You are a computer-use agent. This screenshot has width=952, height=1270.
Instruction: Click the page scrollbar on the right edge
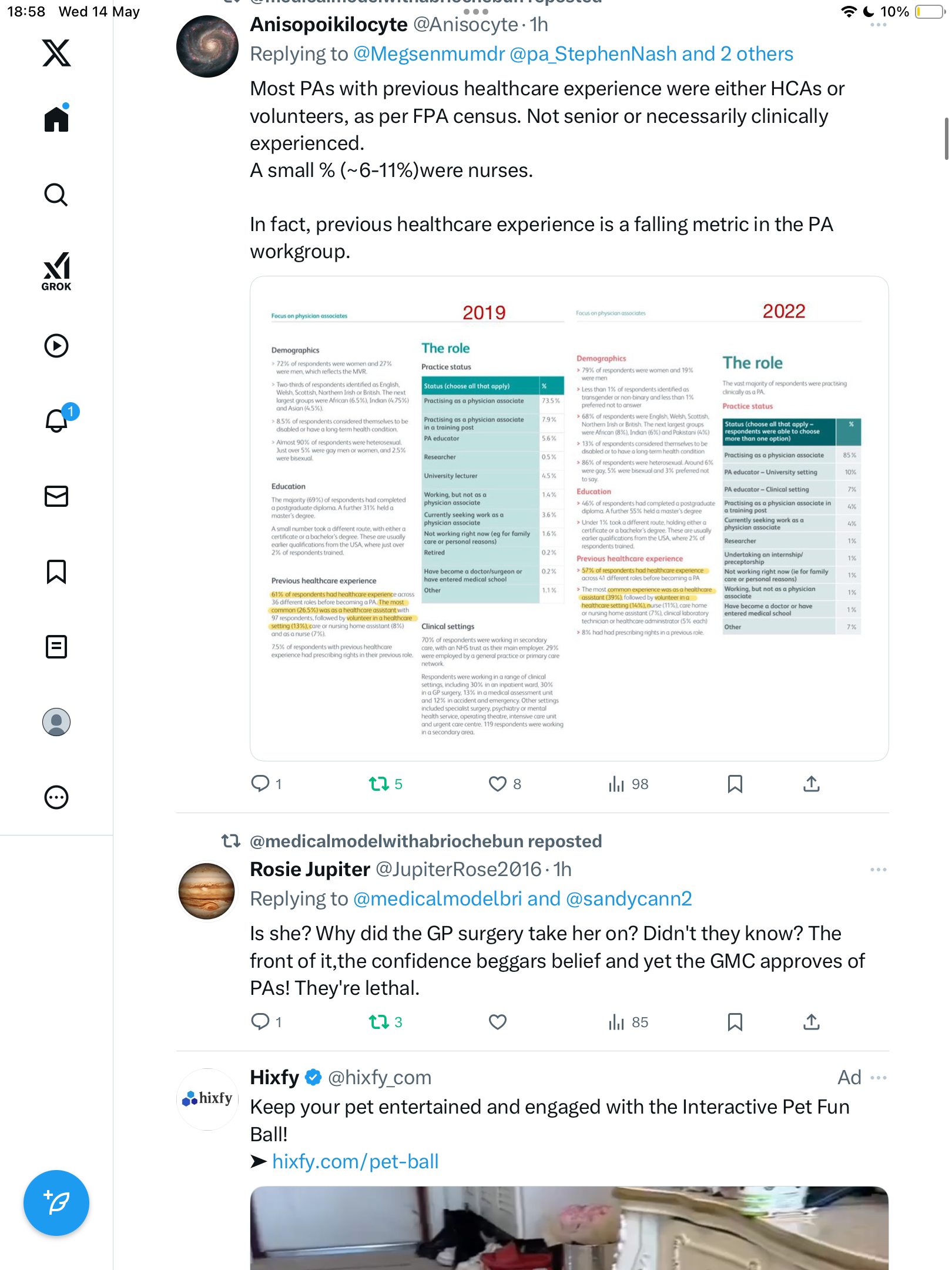coord(946,139)
